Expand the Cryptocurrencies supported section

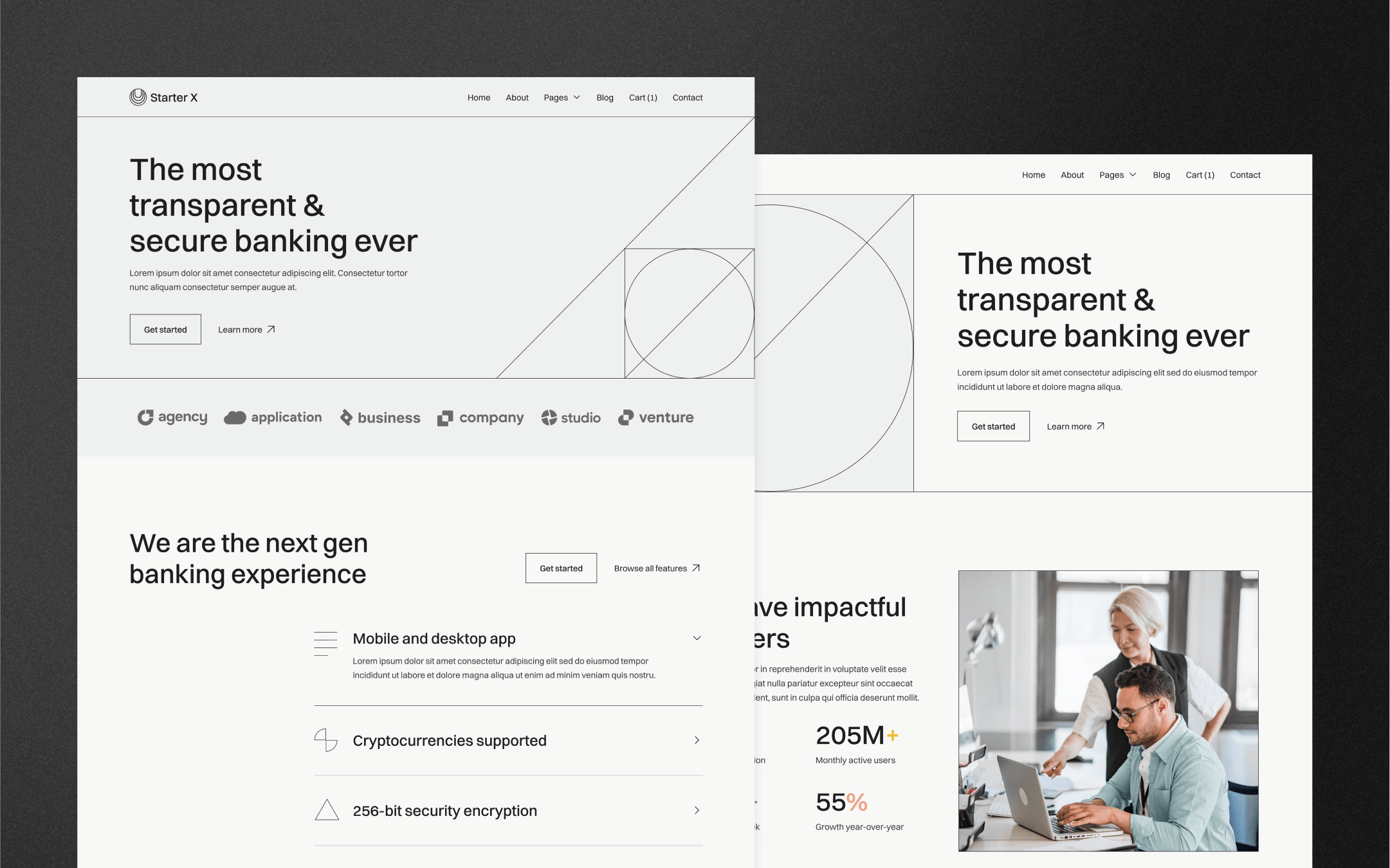[697, 741]
